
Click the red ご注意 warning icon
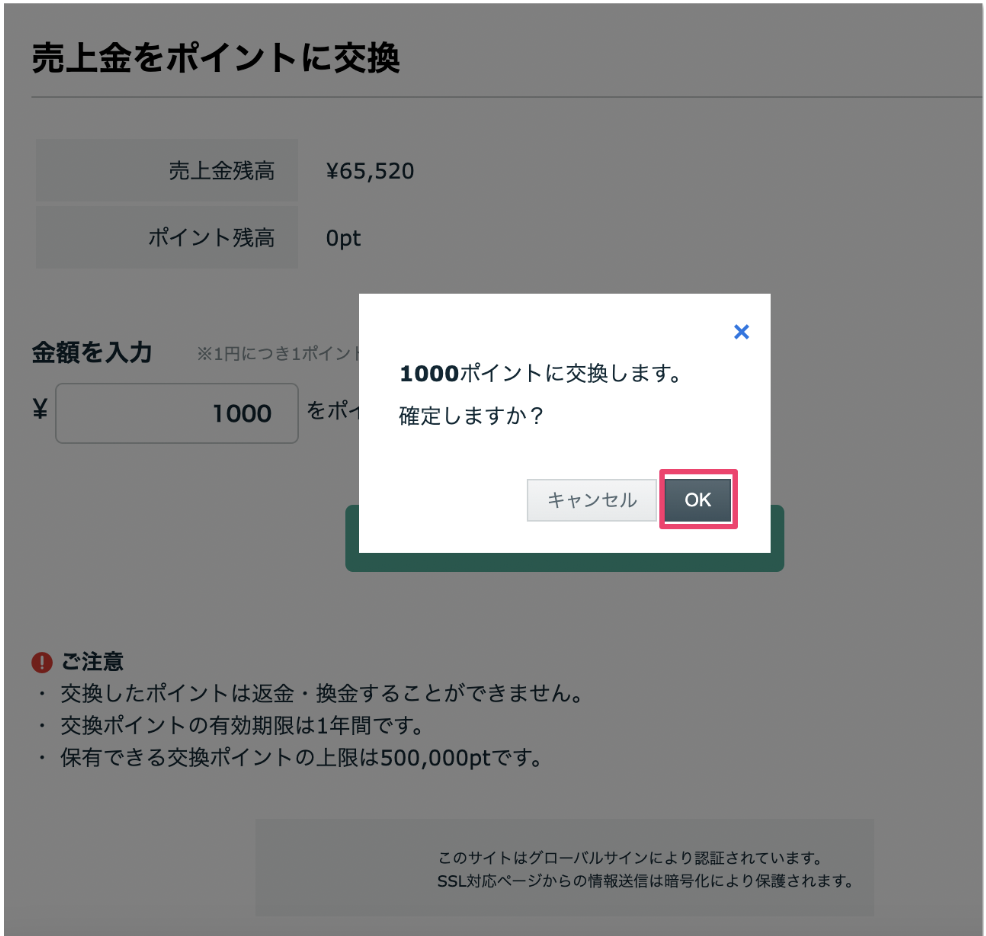pyautogui.click(x=42, y=662)
